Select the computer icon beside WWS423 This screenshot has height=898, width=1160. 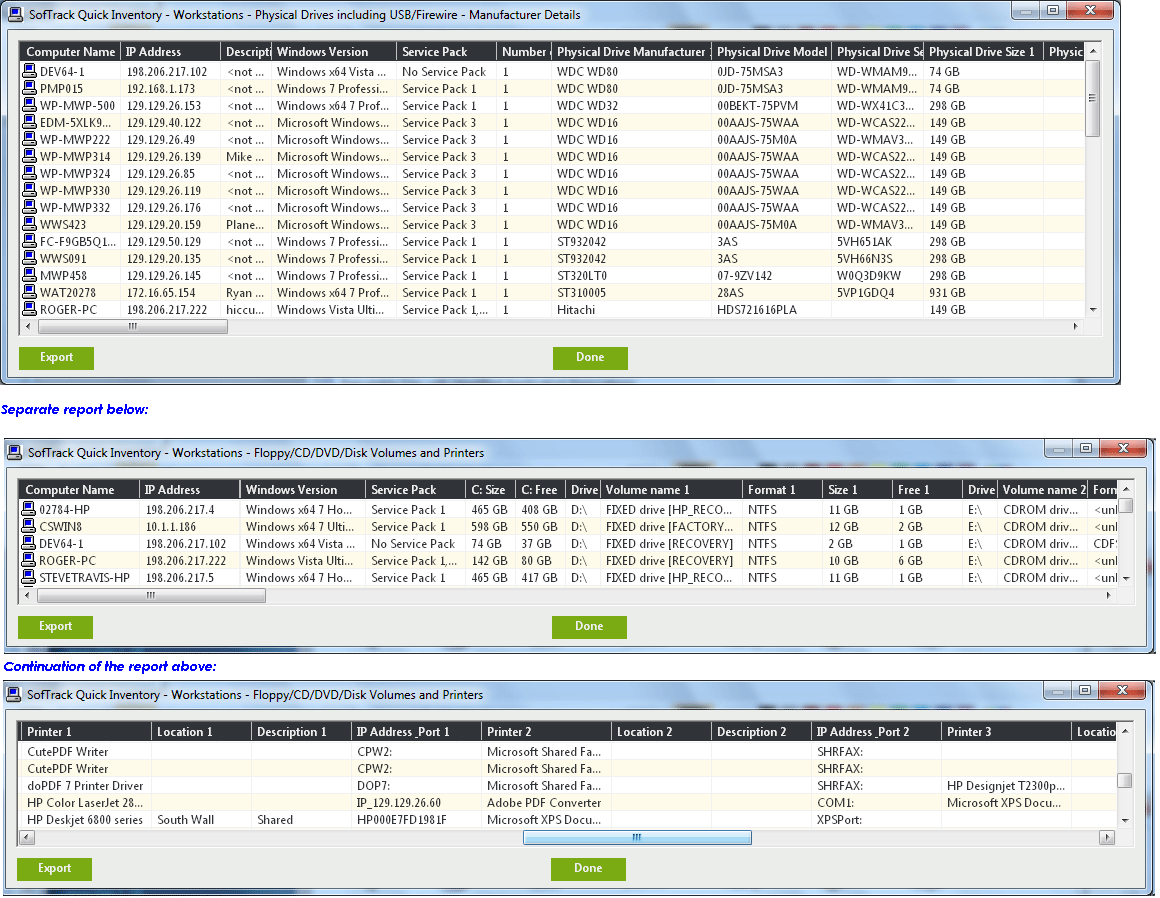31,225
